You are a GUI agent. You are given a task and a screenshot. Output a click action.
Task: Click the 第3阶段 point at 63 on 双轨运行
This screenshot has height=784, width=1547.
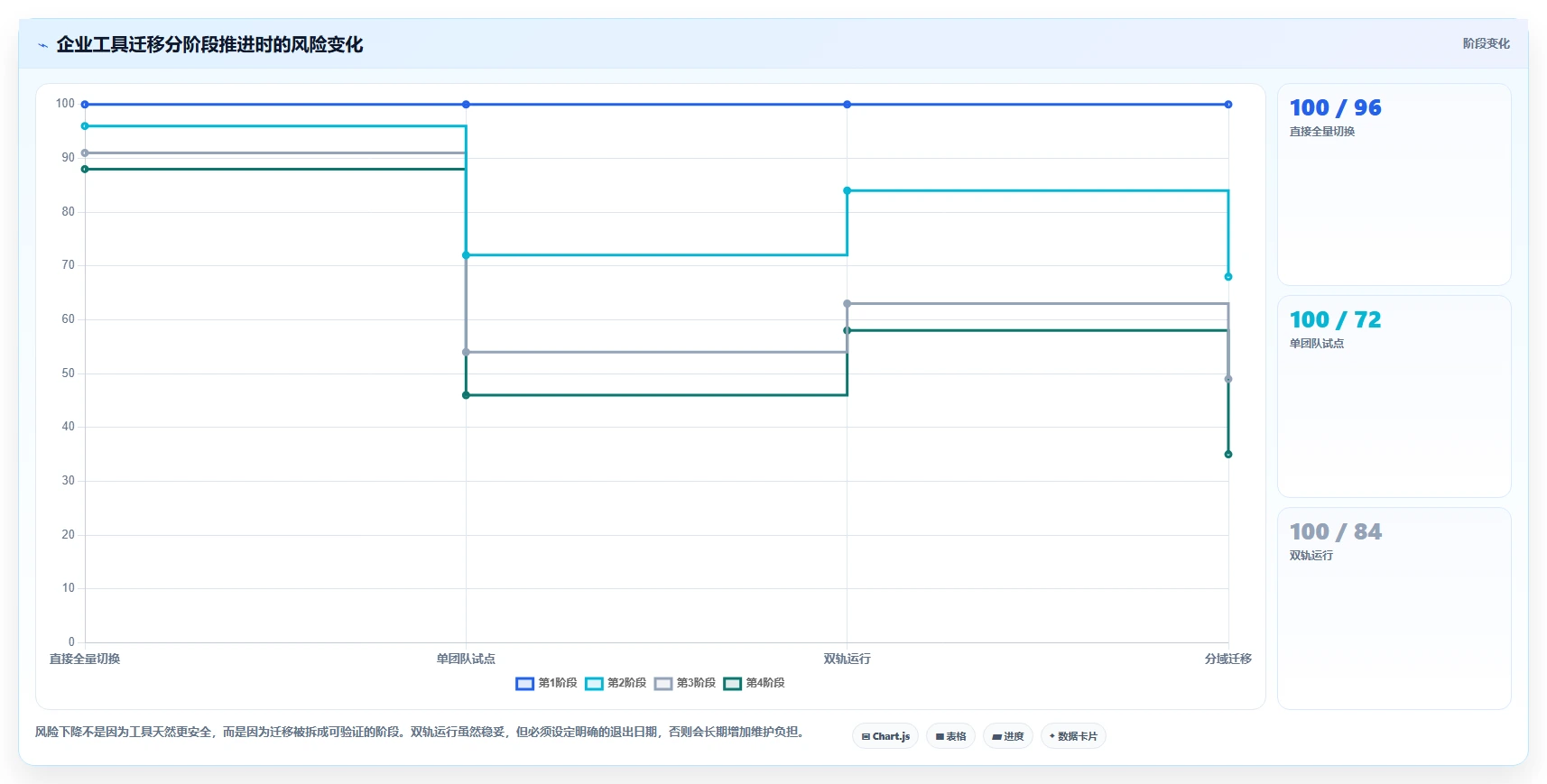[847, 304]
